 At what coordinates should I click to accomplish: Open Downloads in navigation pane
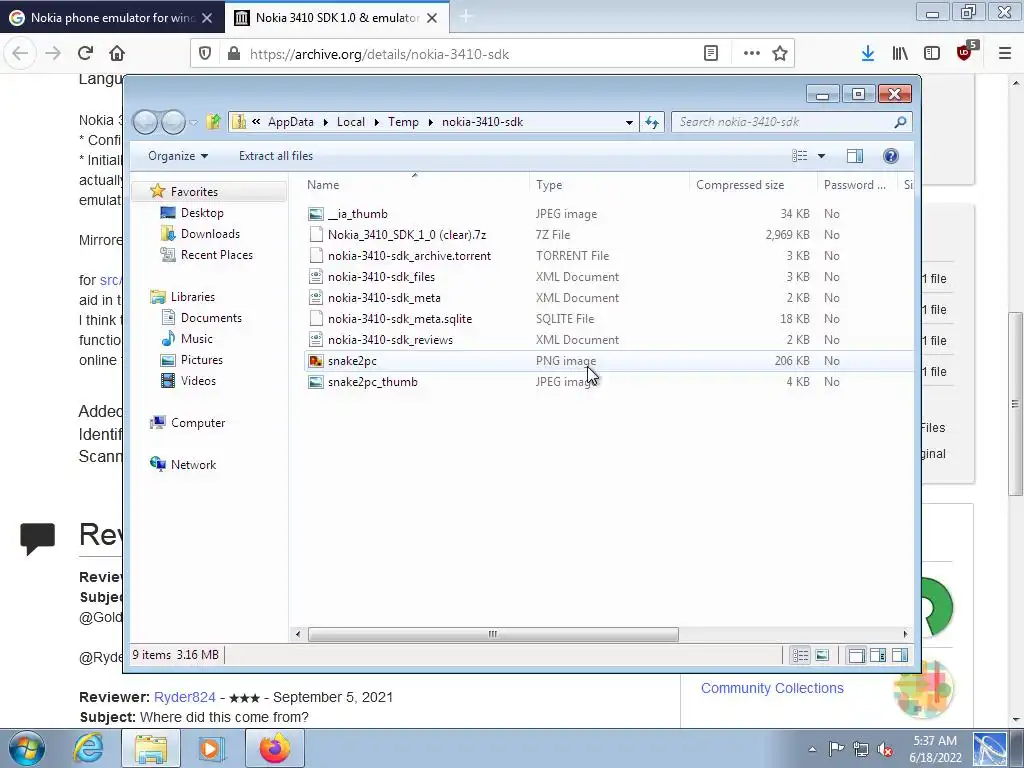click(x=210, y=233)
